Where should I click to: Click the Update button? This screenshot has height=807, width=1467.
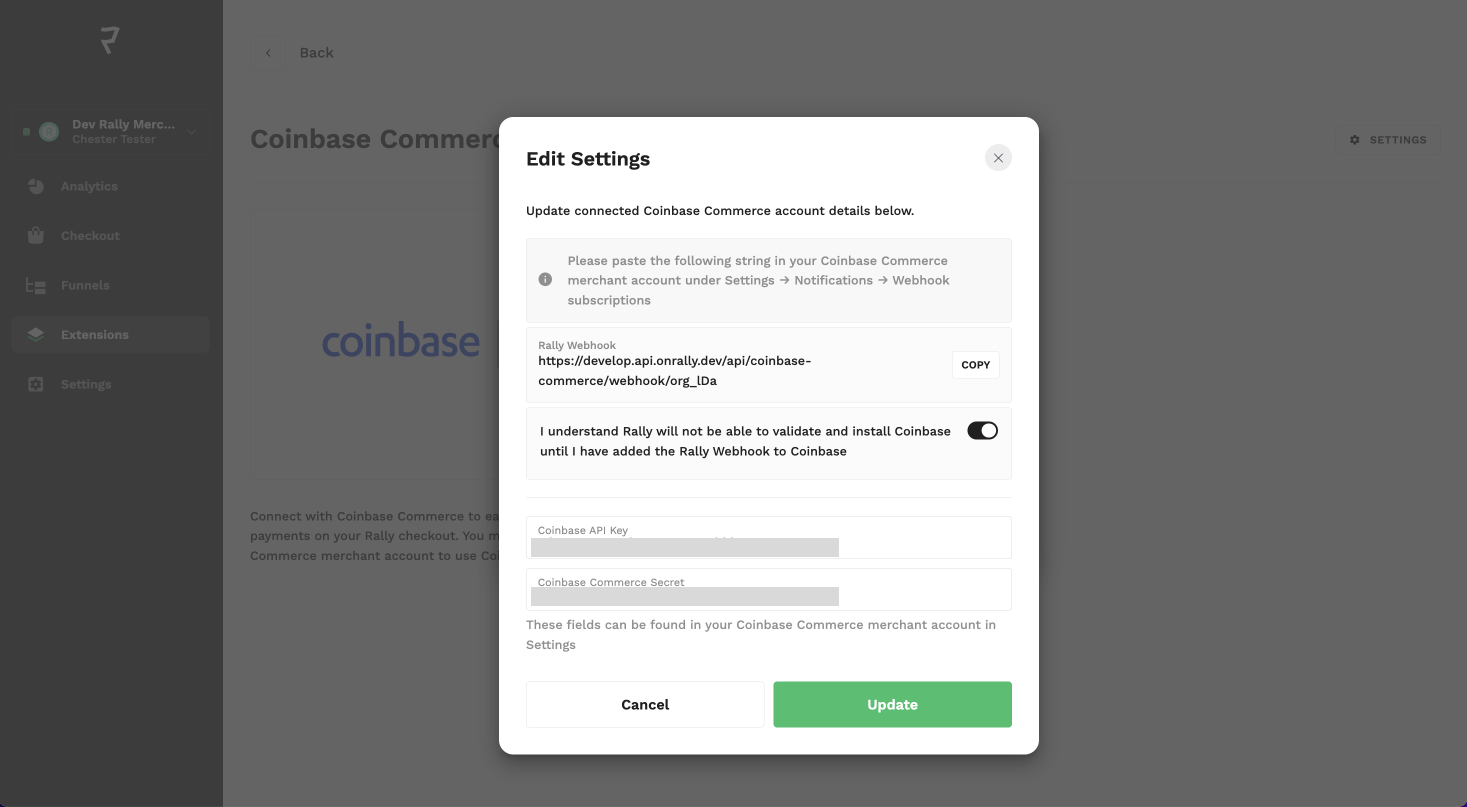click(x=891, y=704)
